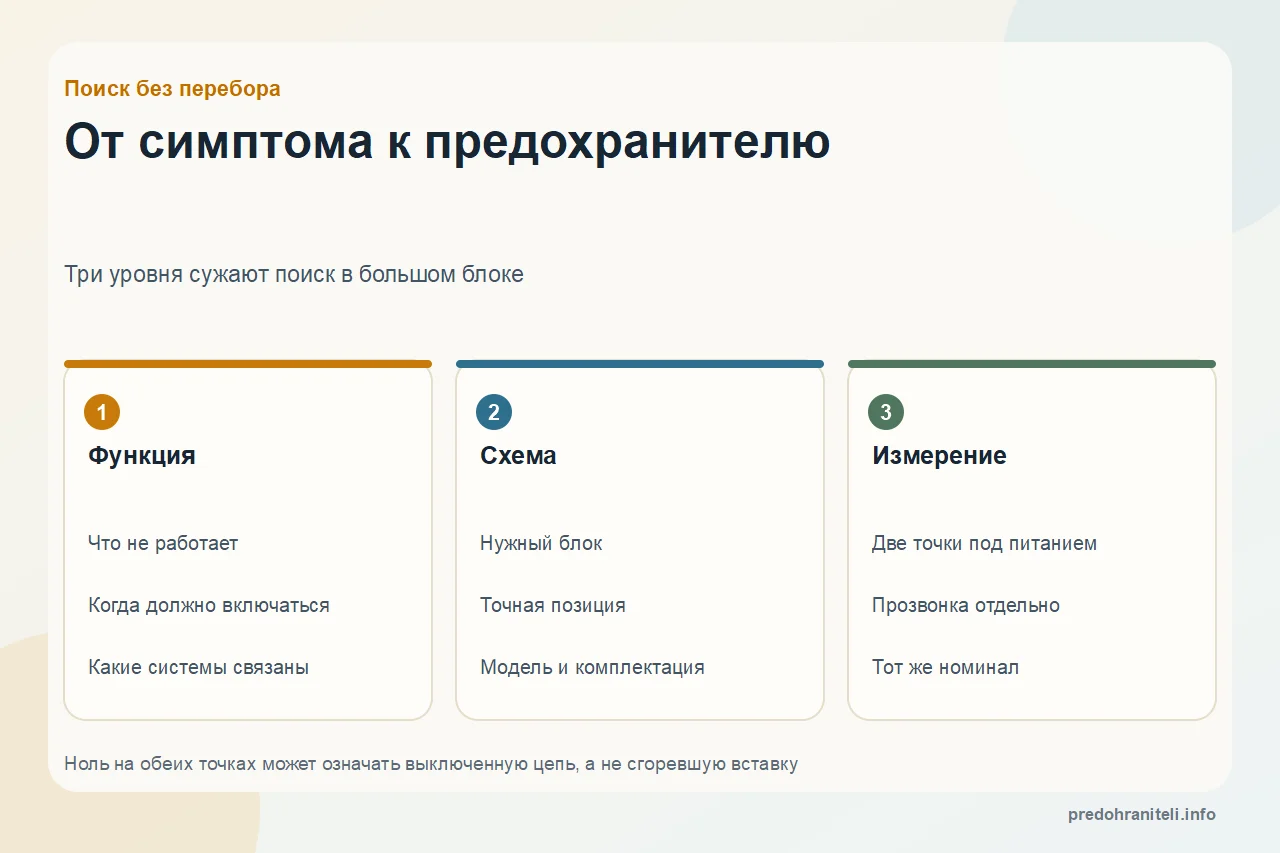
Task: Click the 'Измерение' card title
Action: pos(939,456)
